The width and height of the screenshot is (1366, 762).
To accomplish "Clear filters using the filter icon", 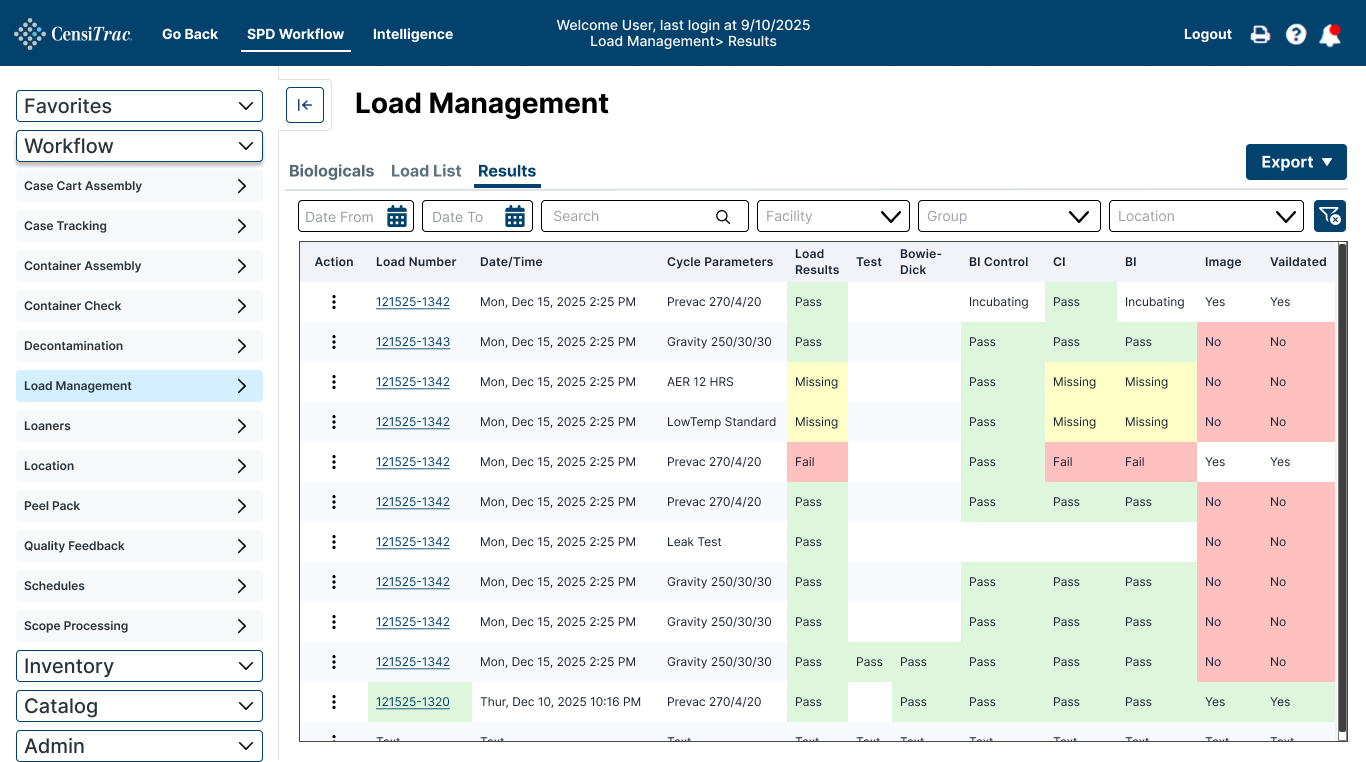I will point(1330,216).
